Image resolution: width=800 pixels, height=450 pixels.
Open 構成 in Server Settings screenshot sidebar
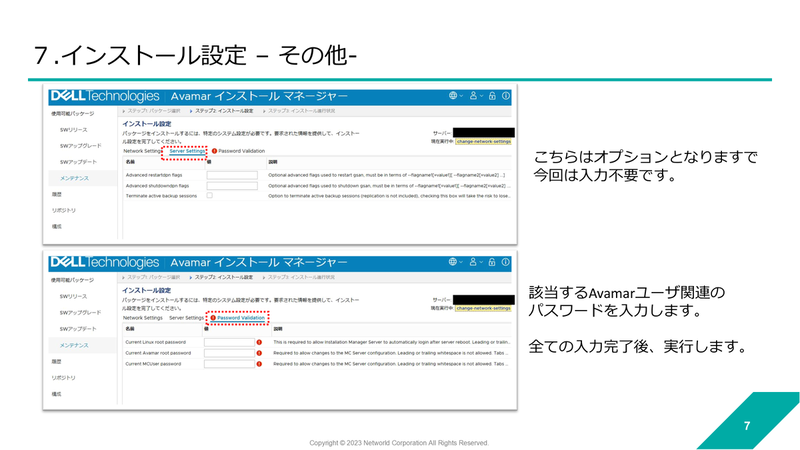[x=57, y=227]
